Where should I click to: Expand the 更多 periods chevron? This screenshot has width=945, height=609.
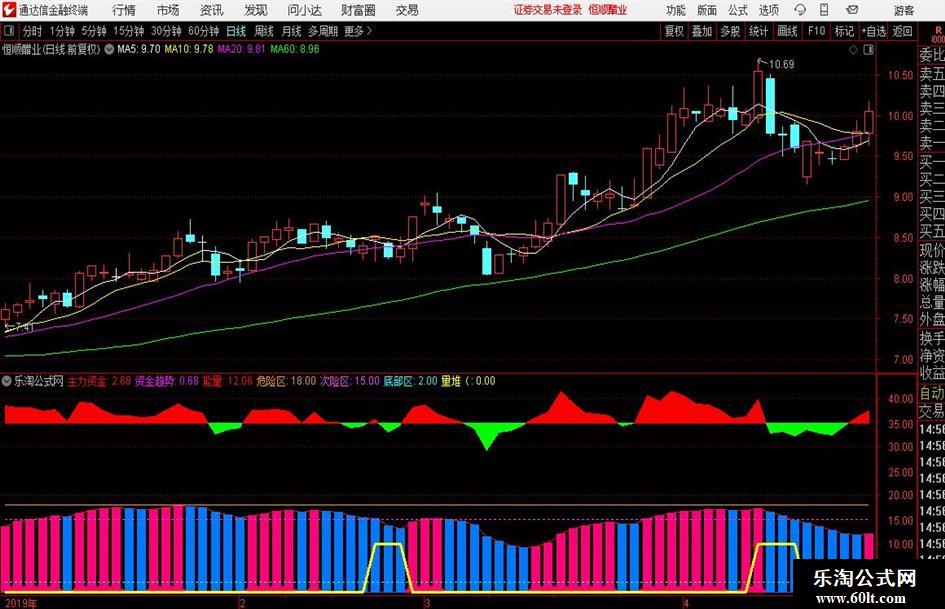click(359, 31)
